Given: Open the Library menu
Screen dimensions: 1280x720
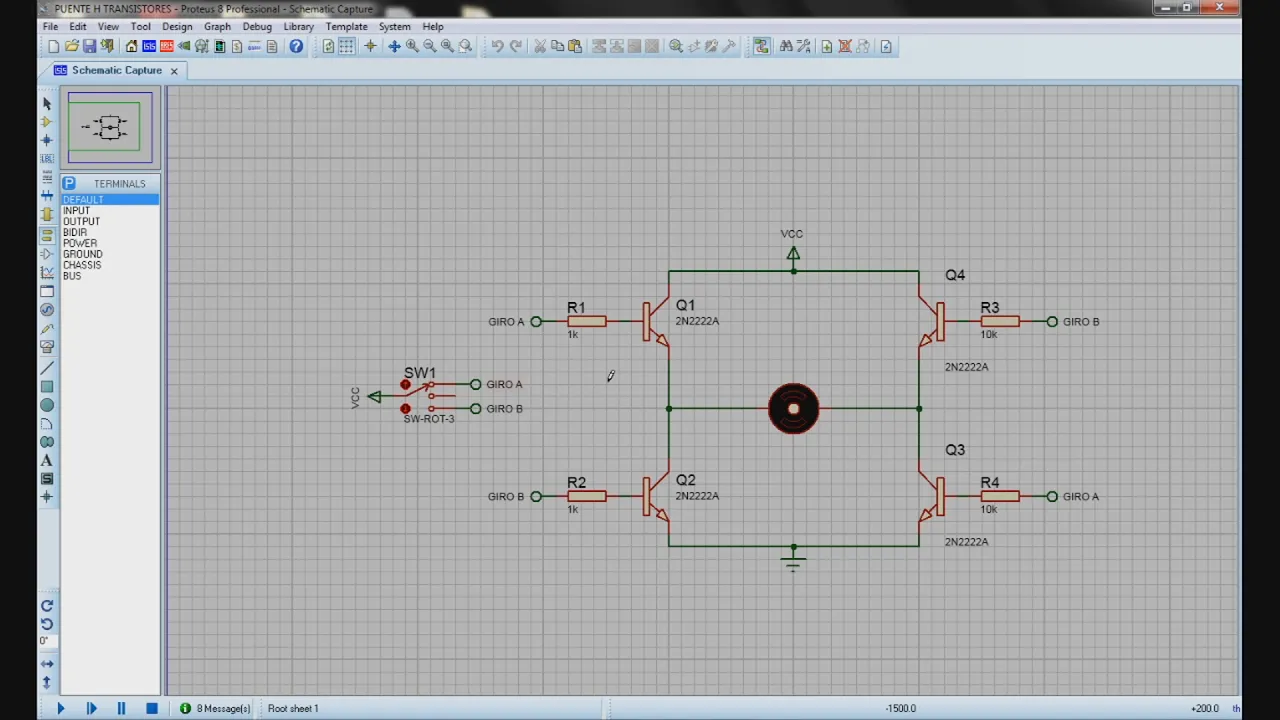Looking at the screenshot, I should tap(298, 26).
